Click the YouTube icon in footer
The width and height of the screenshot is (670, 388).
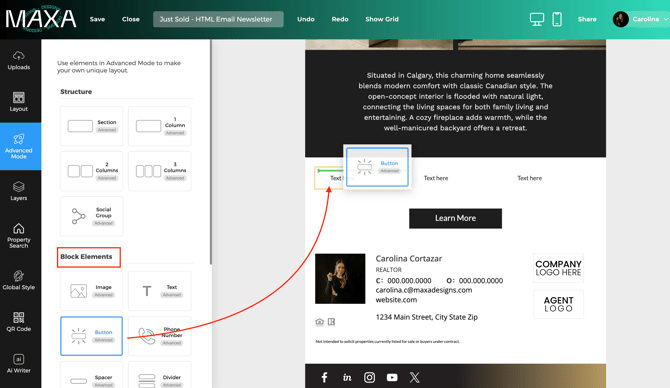tap(392, 377)
